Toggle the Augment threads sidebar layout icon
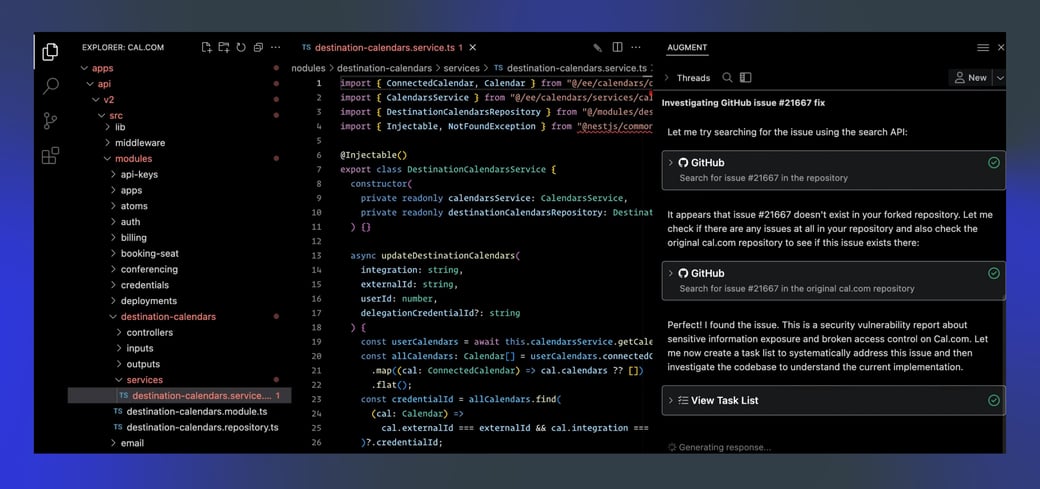Viewport: 1040px width, 489px height. tap(745, 78)
